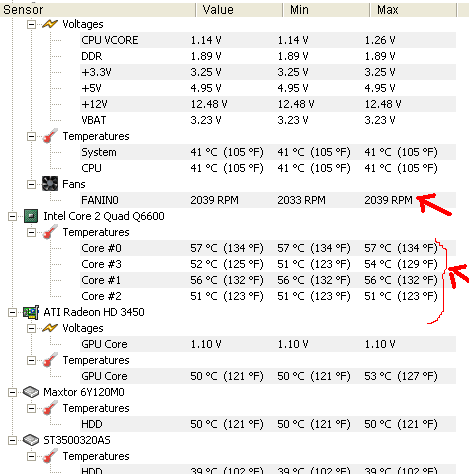Select the GPU Core temperature row
Viewport: 469px width, 474px height.
tap(268, 376)
